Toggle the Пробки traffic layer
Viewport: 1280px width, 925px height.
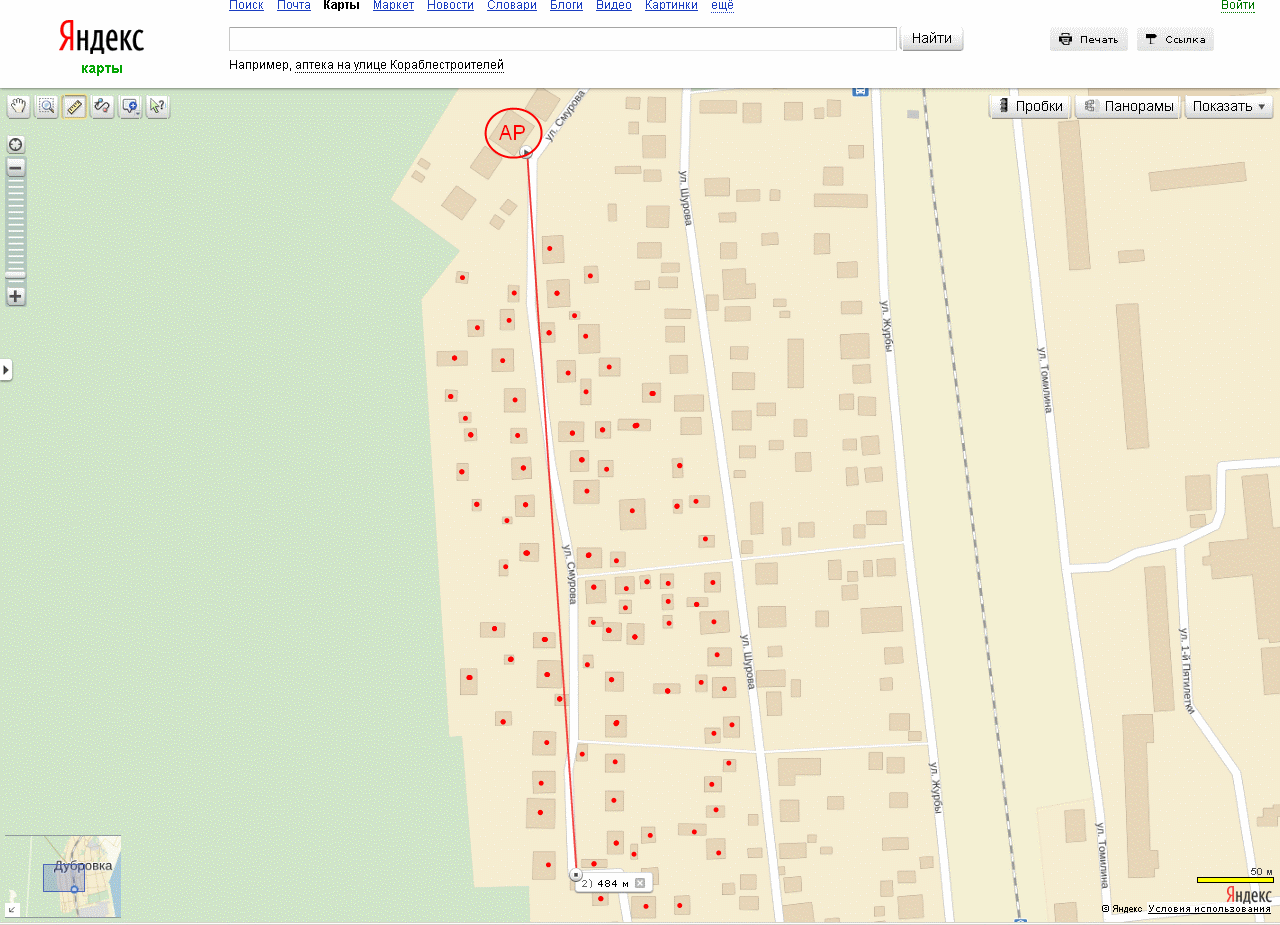pos(1030,106)
